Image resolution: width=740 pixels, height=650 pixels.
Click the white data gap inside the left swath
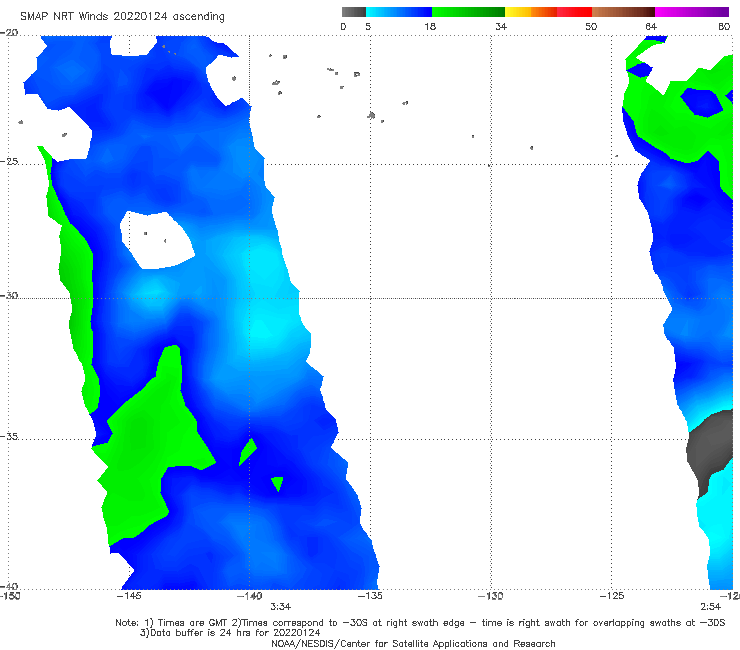pos(158,241)
